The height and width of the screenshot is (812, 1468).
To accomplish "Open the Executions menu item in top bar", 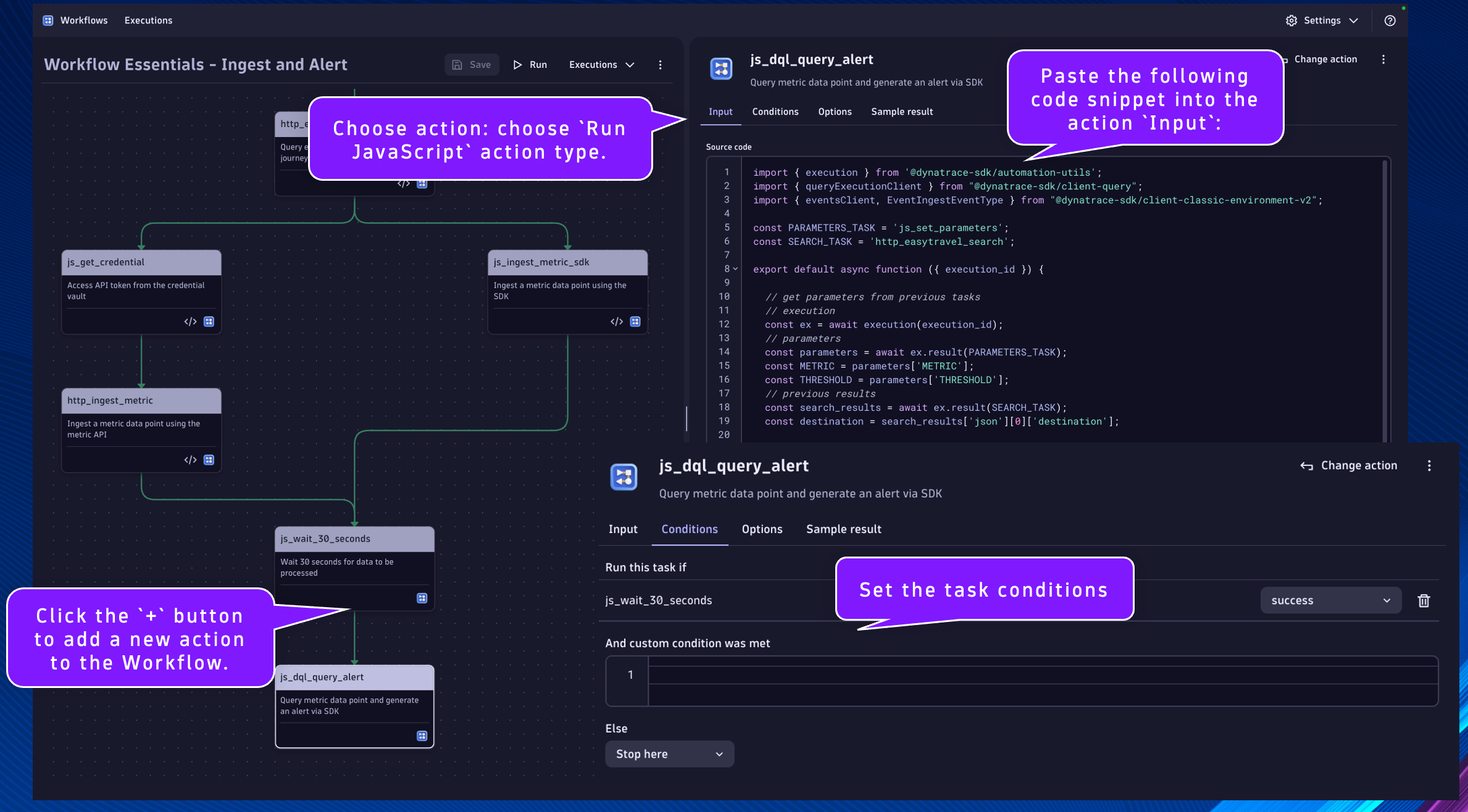I will (x=148, y=20).
